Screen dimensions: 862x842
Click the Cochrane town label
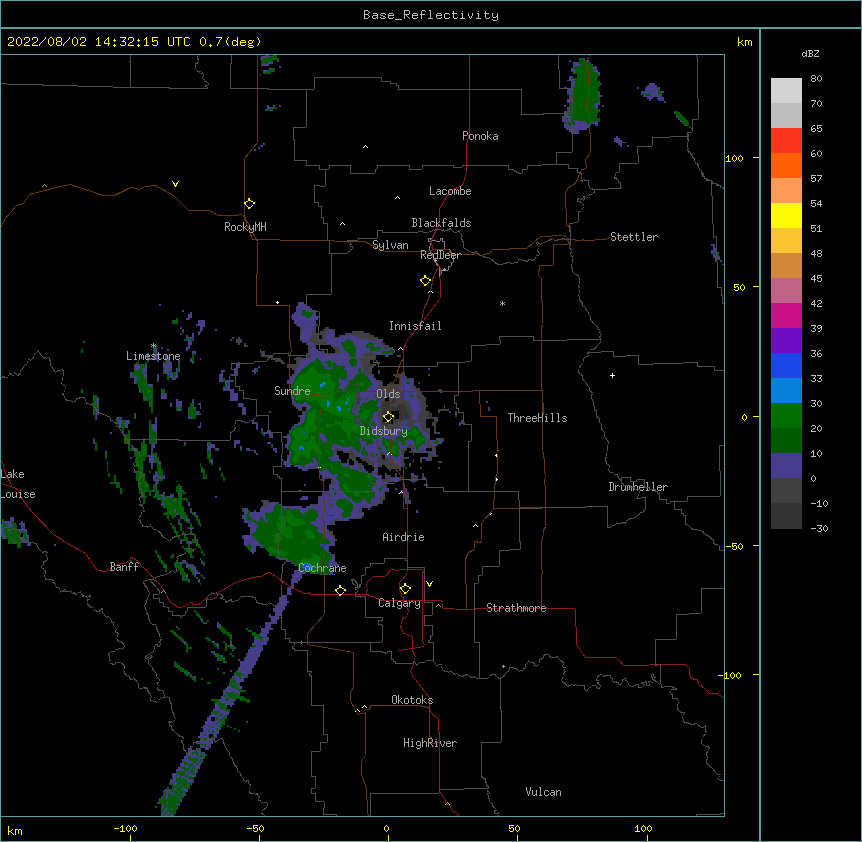(322, 568)
